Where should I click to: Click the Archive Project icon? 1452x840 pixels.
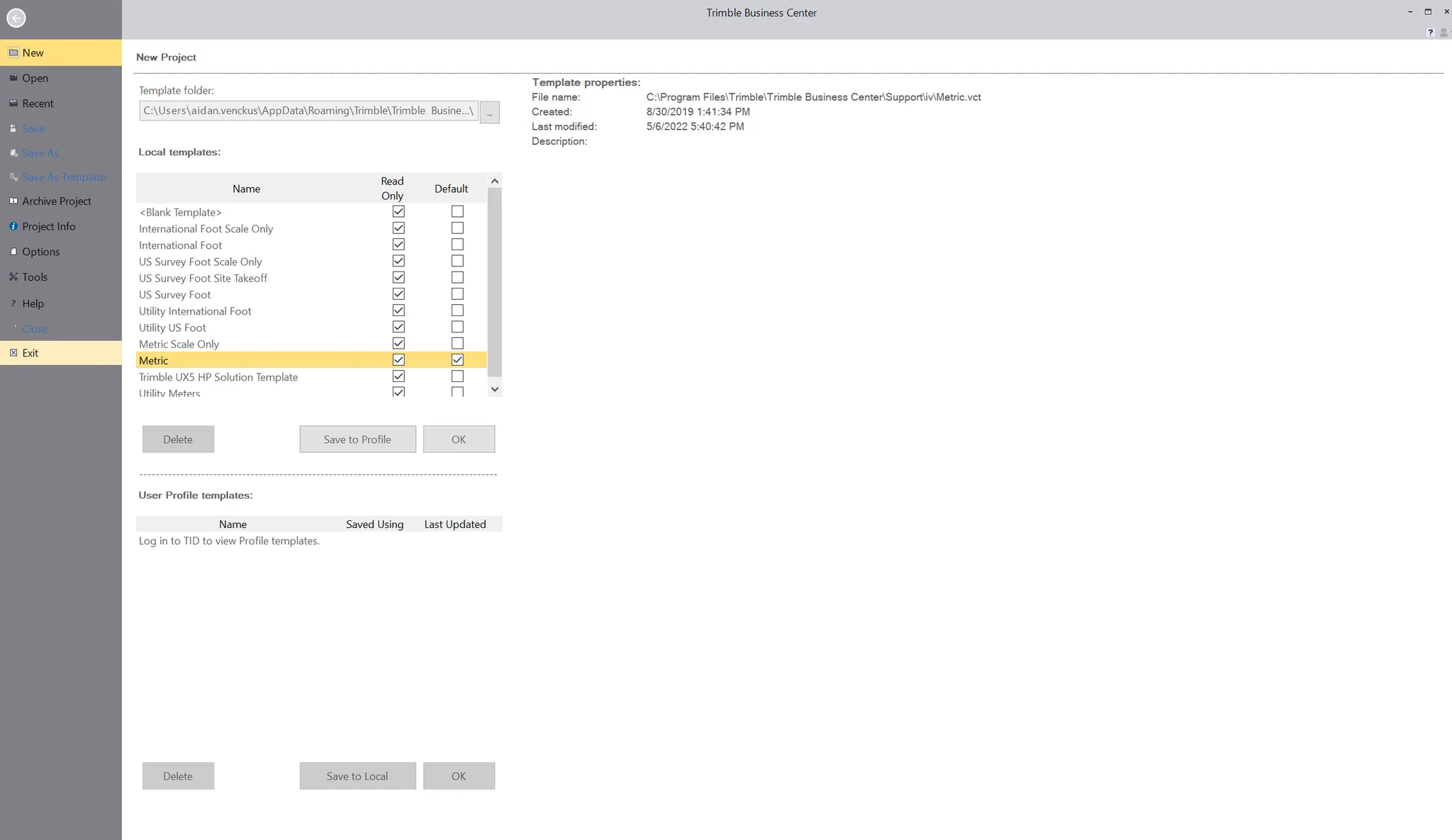coord(13,201)
